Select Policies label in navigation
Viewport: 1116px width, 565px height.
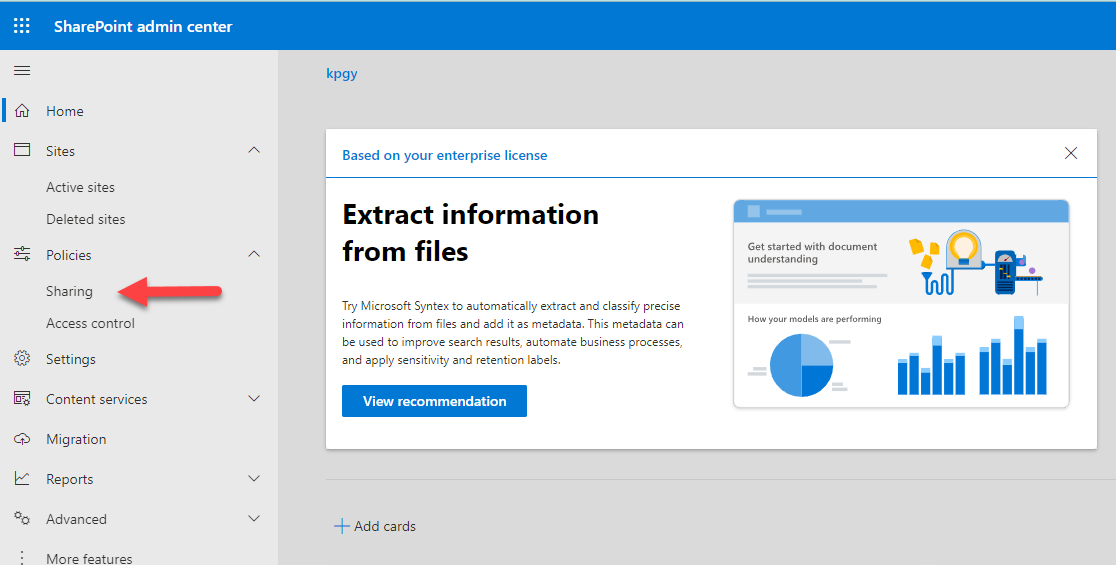pos(68,255)
